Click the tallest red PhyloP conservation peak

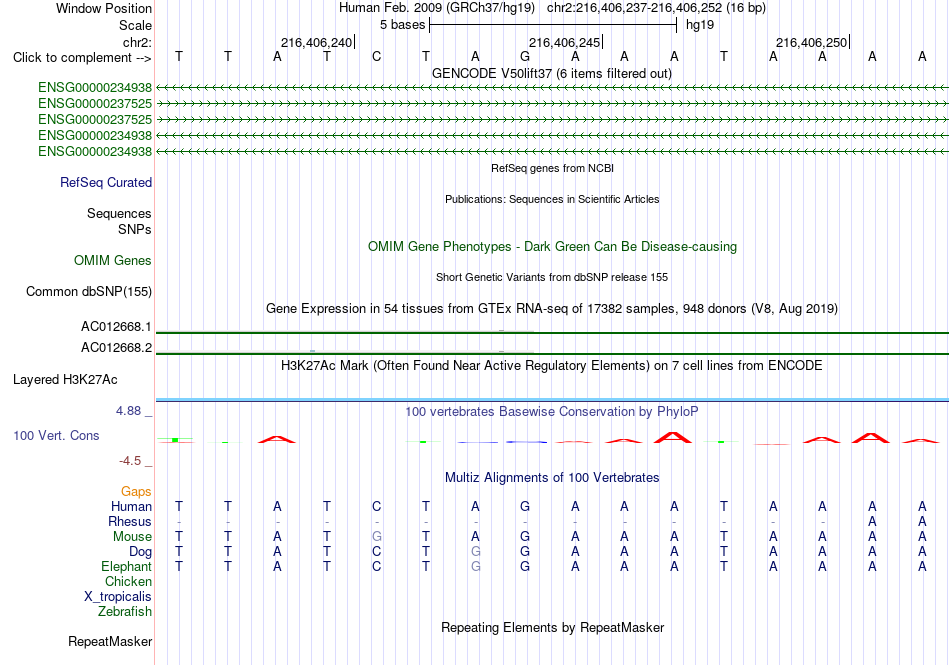click(673, 437)
